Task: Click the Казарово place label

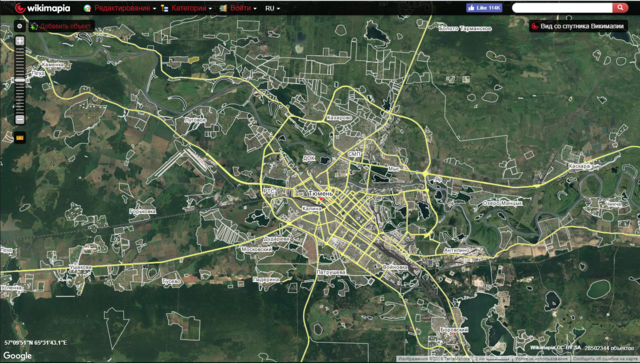Action: pos(339,118)
